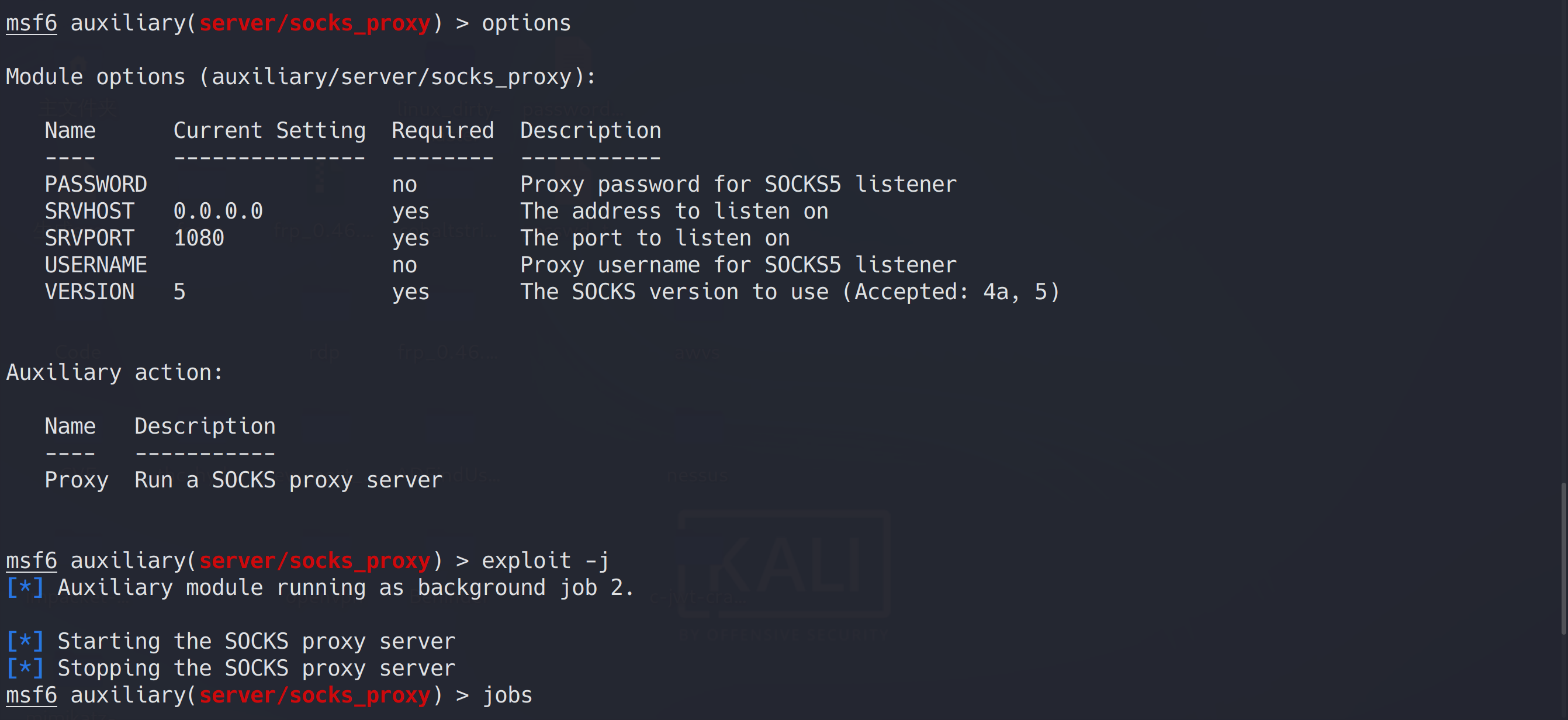Click the "Proxy" action name
Image resolution: width=1568 pixels, height=720 pixels.
77,480
